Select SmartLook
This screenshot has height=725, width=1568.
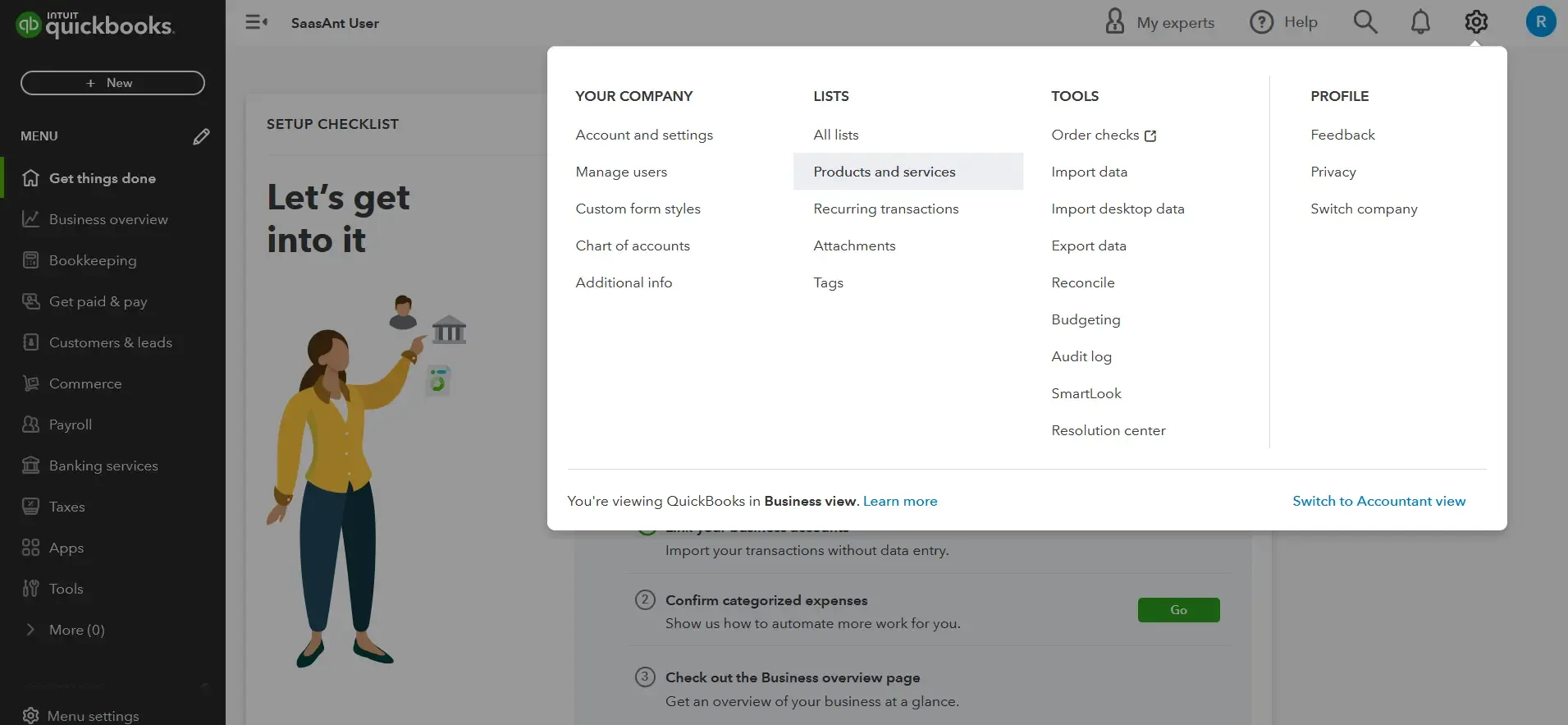(1086, 393)
